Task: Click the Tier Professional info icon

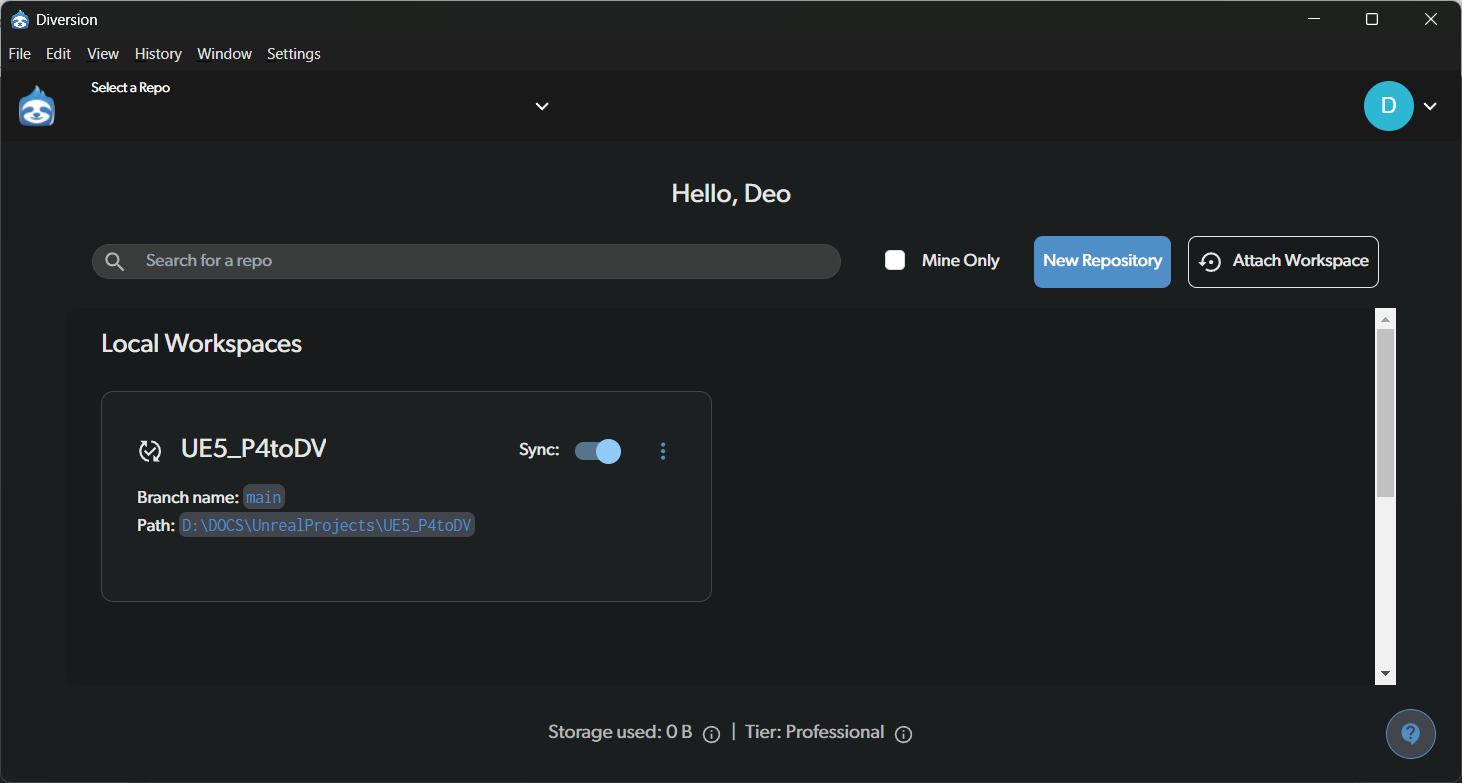Action: pyautogui.click(x=903, y=735)
